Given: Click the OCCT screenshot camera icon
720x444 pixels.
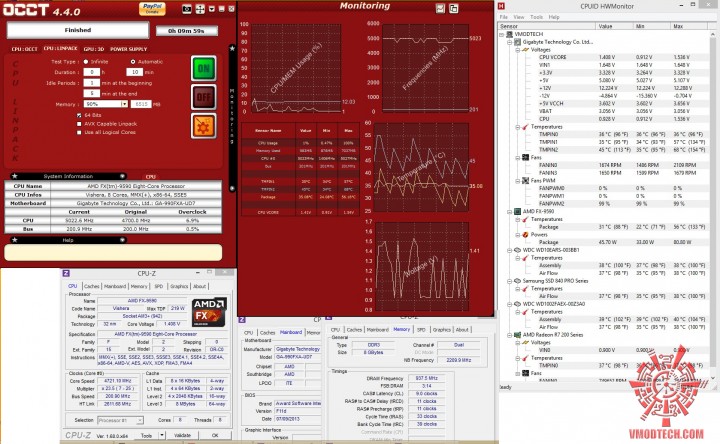Looking at the screenshot, I should [x=187, y=9].
